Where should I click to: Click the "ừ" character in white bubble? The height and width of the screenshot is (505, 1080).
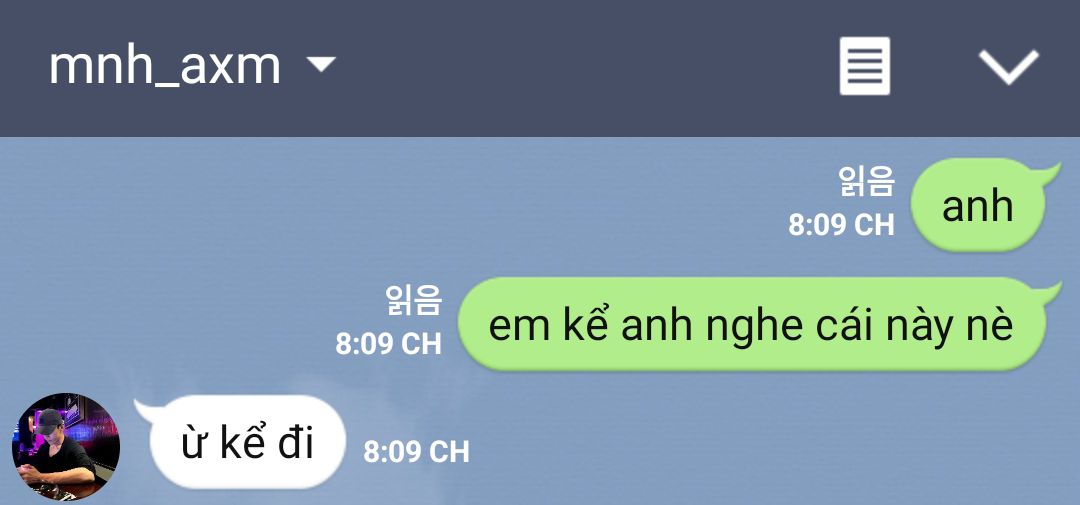194,444
